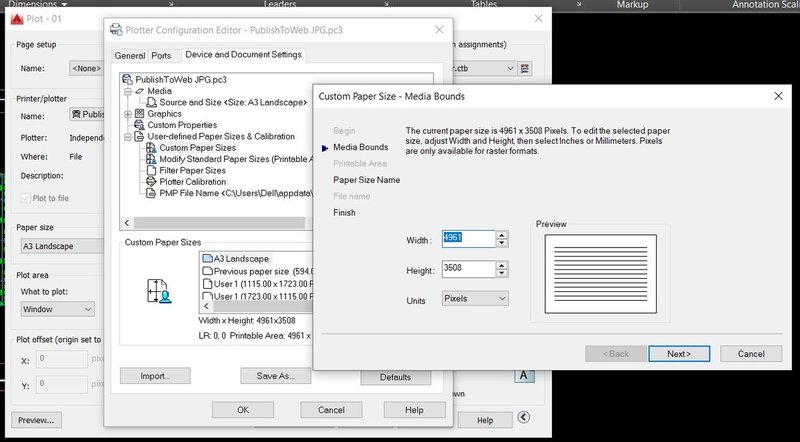
Task: Click the Next button in wizard
Action: pyautogui.click(x=679, y=353)
